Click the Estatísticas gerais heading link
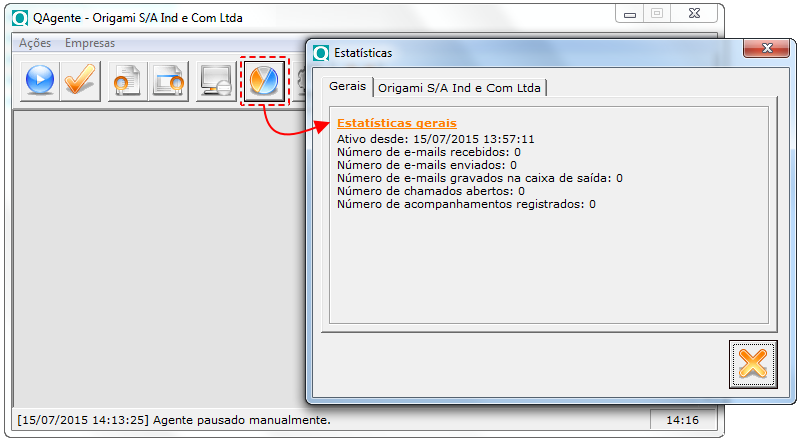Viewport: 801px width, 442px height. click(x=397, y=123)
